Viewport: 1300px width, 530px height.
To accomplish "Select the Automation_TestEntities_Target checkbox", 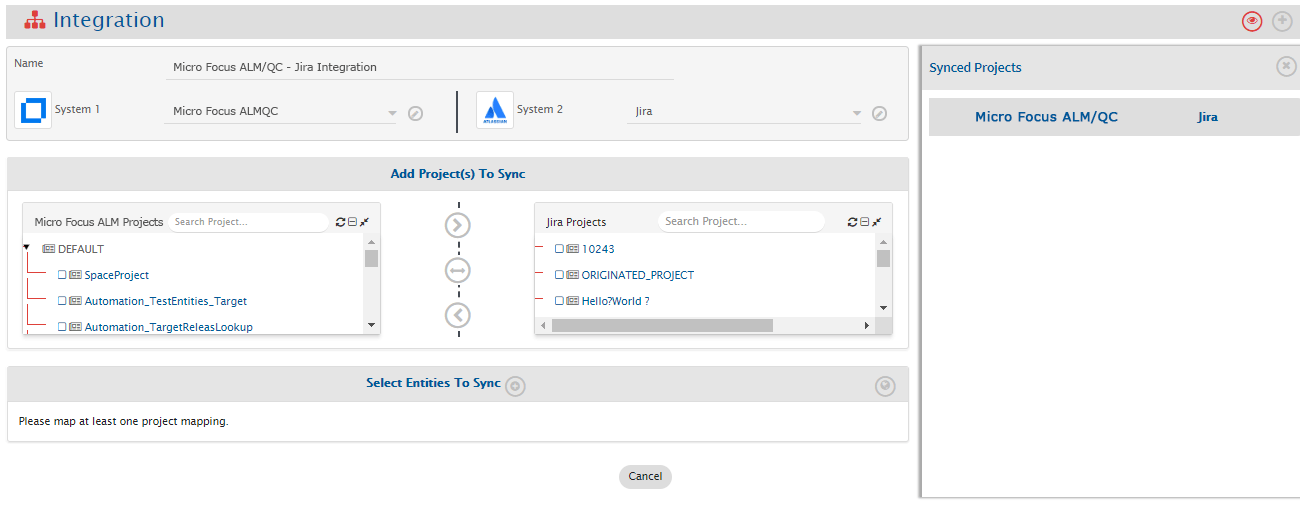I will pos(62,301).
